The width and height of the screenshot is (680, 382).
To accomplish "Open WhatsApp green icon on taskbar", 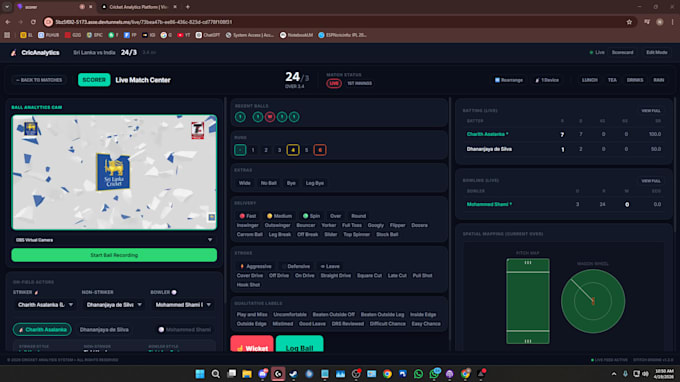I will click(418, 374).
